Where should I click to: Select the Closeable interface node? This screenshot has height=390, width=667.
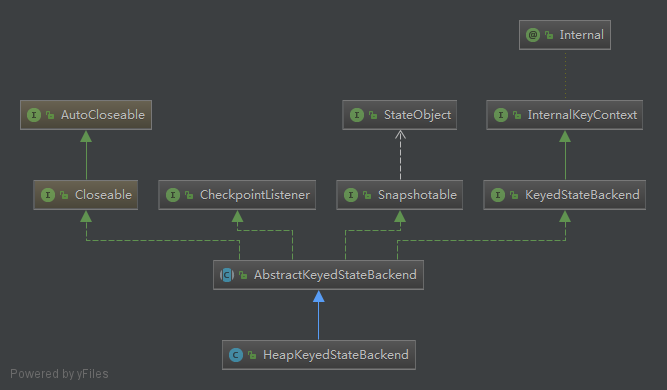pyautogui.click(x=86, y=195)
